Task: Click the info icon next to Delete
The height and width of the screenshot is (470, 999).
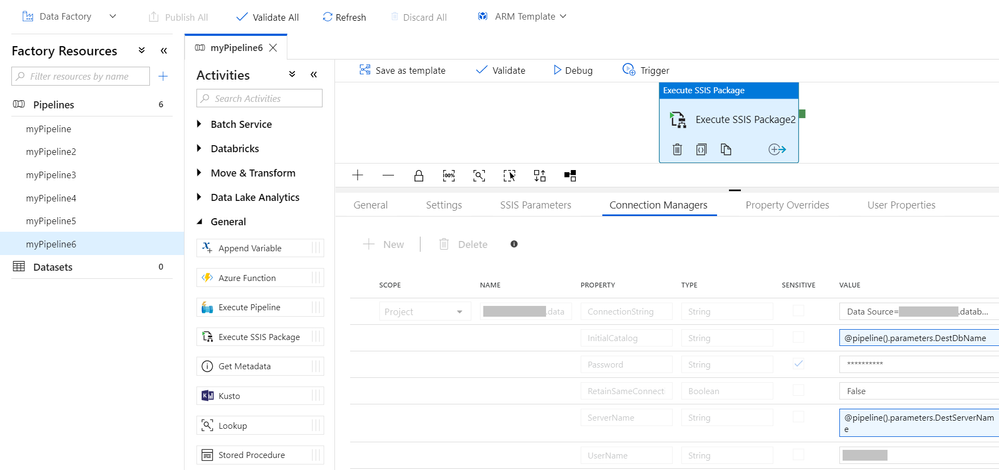Action: 514,244
